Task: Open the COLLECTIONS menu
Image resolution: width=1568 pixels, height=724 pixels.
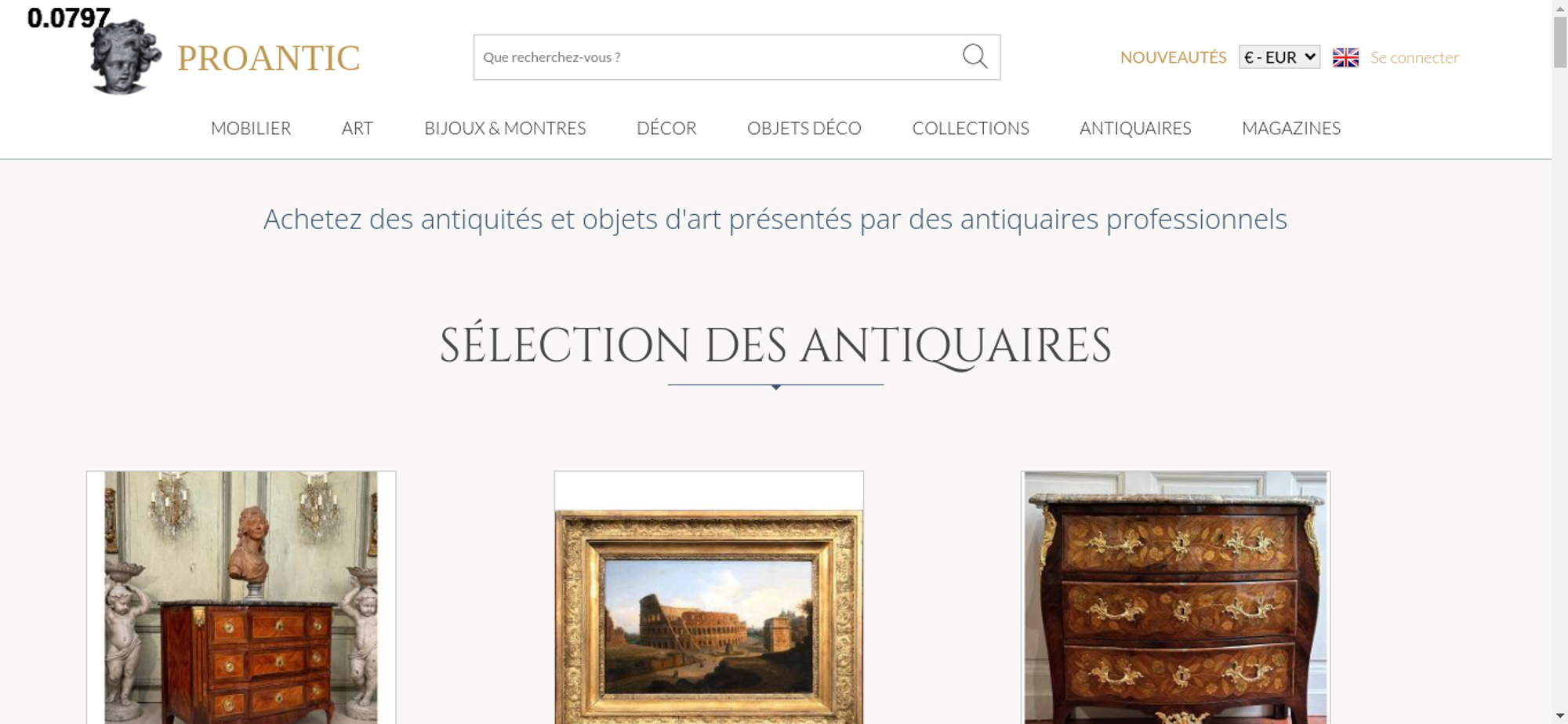Action: coord(971,128)
